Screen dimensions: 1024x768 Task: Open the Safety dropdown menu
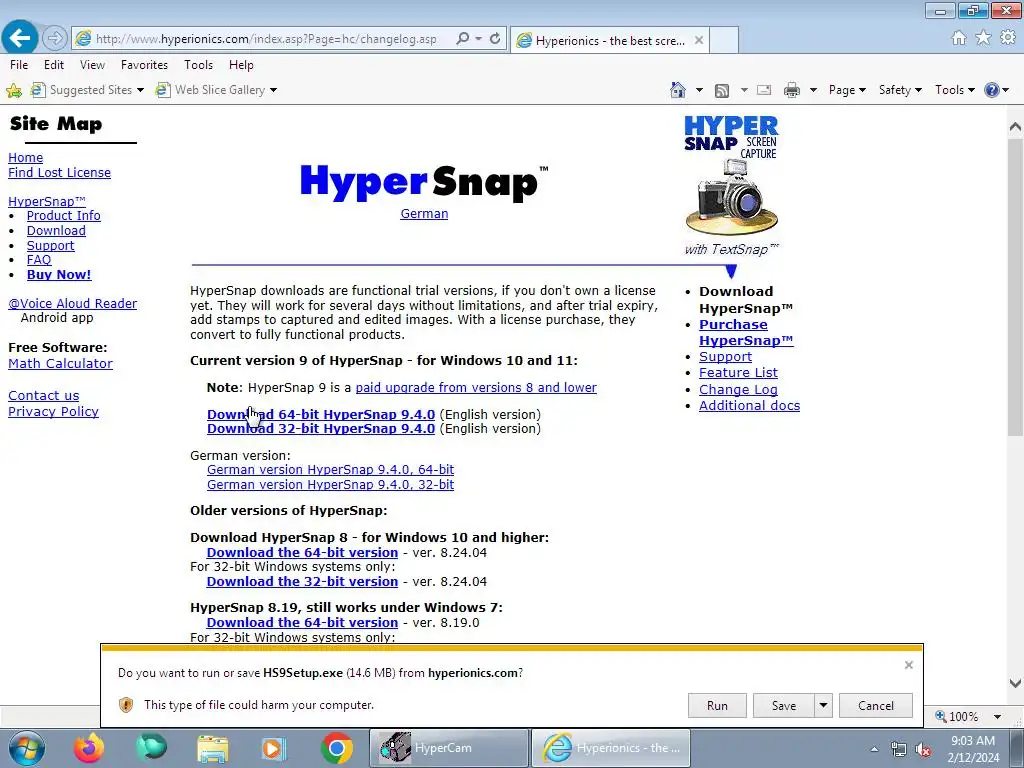pos(900,90)
